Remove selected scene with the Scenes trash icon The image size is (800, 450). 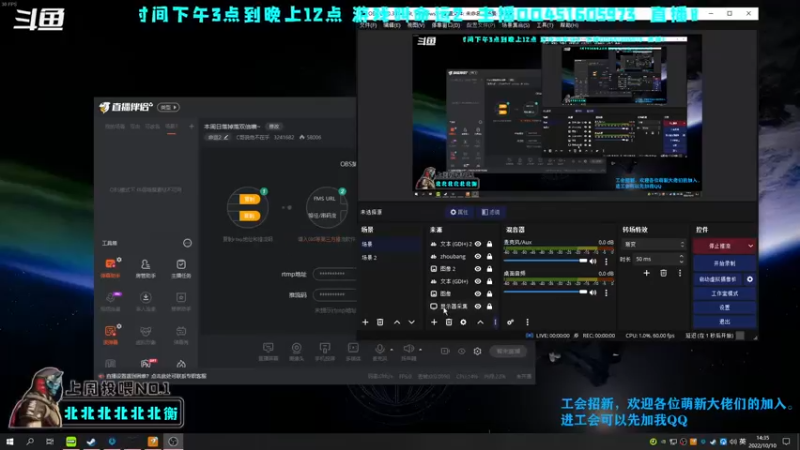380,322
